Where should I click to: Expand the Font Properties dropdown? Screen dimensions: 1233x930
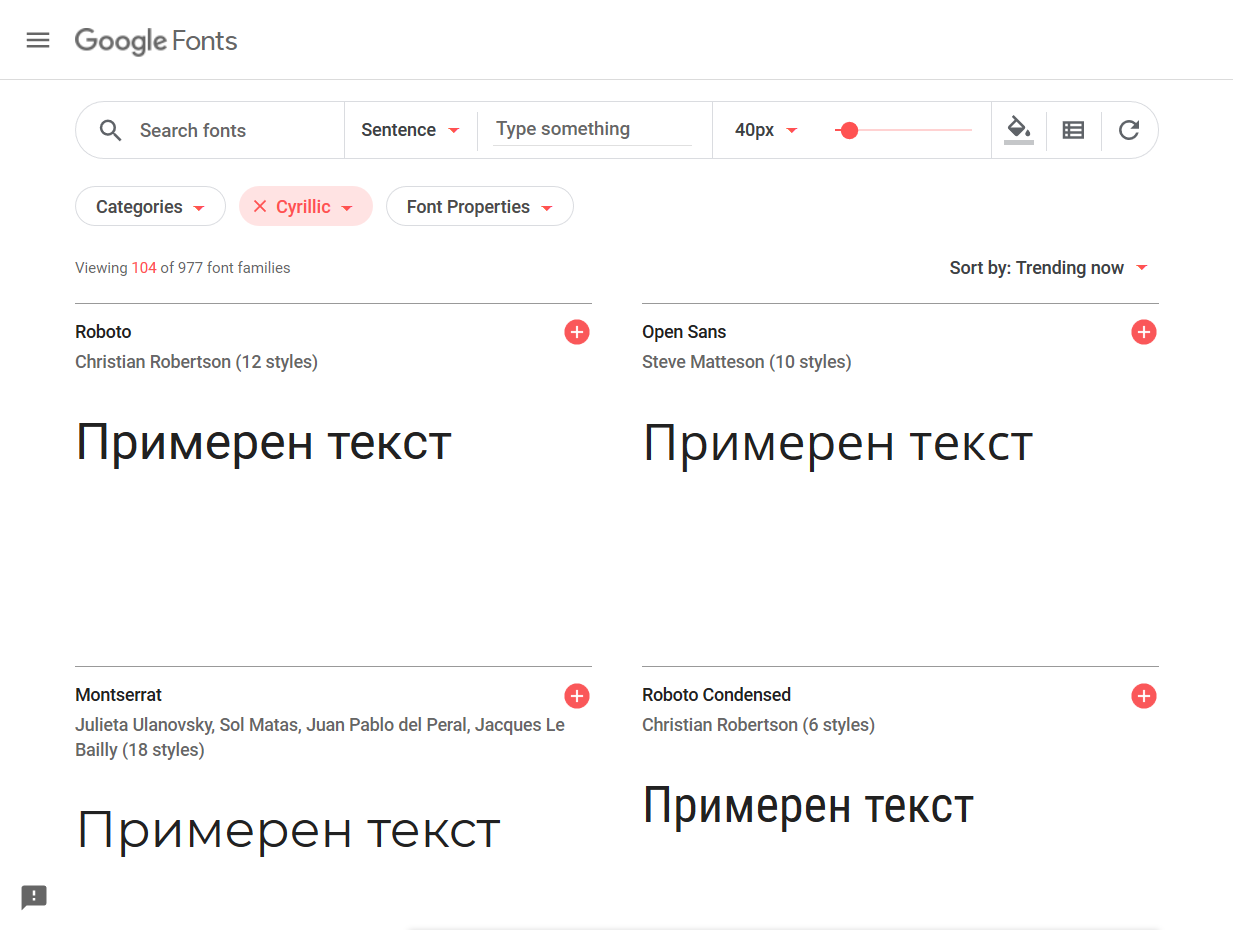coord(480,207)
